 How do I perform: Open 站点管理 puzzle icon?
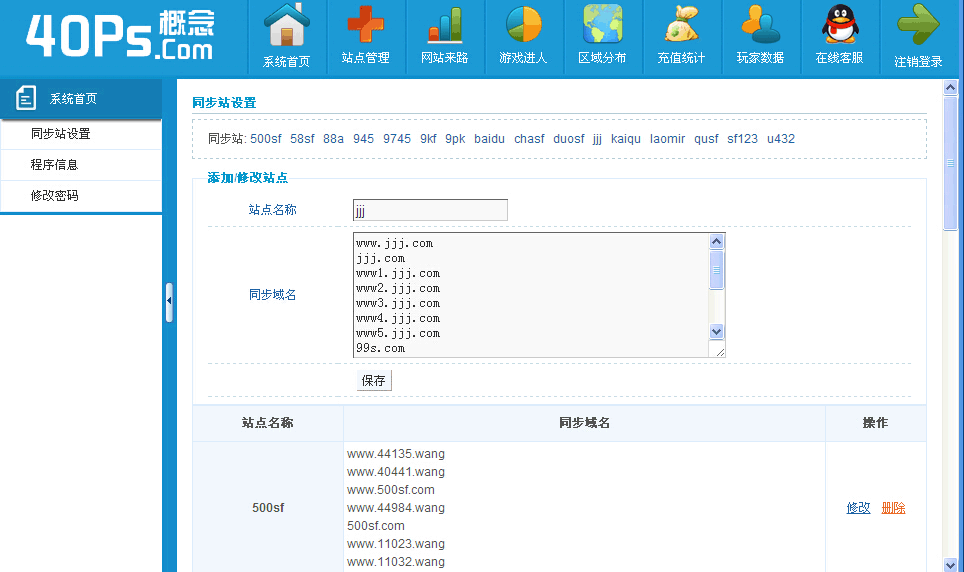click(365, 27)
